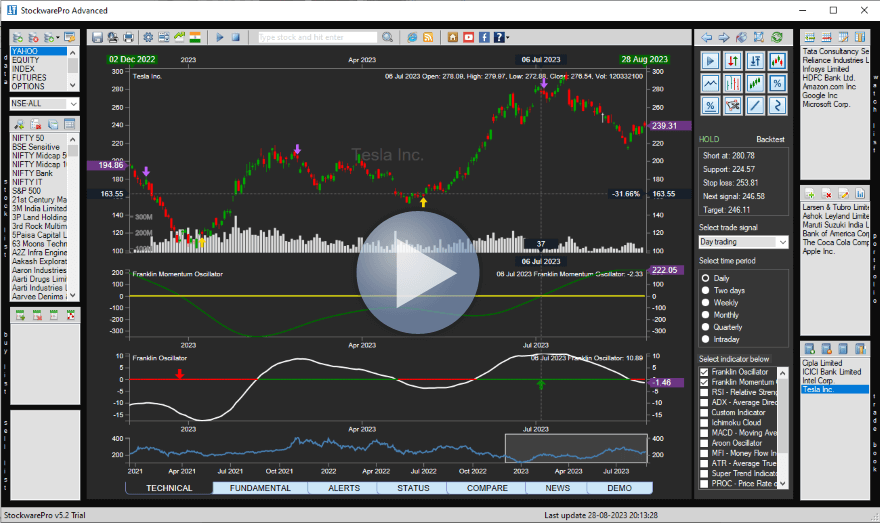Switch to the FUNDAMENTAL tab
This screenshot has height=523, width=880.
(260, 488)
